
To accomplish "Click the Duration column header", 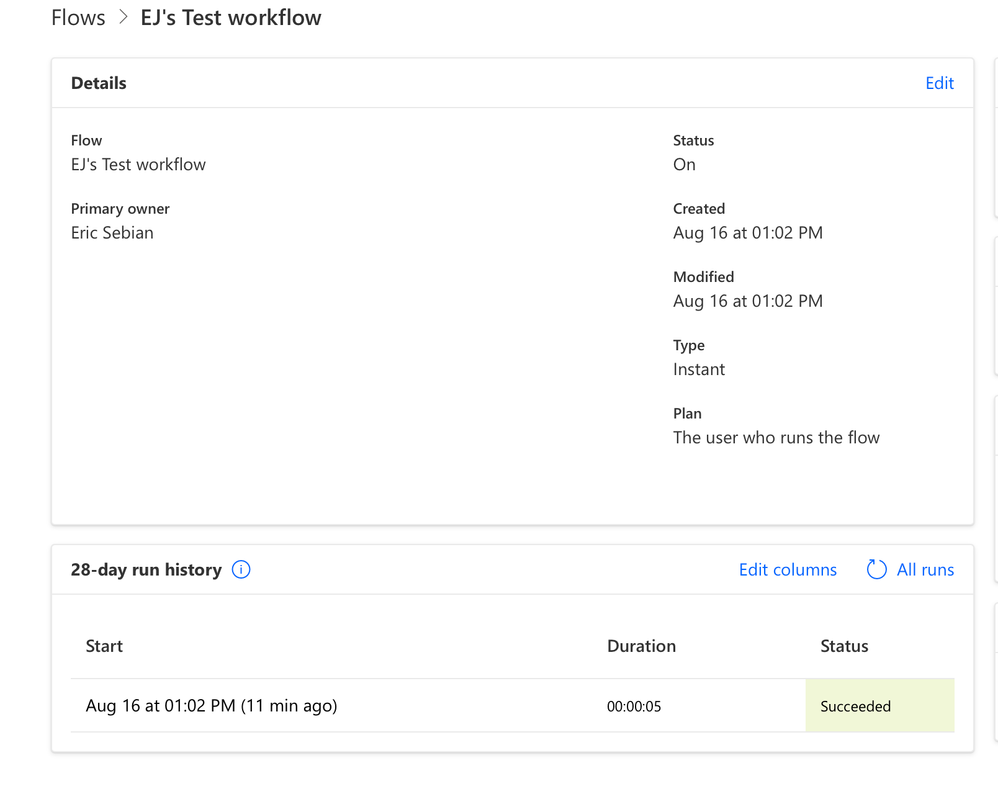I will 641,646.
